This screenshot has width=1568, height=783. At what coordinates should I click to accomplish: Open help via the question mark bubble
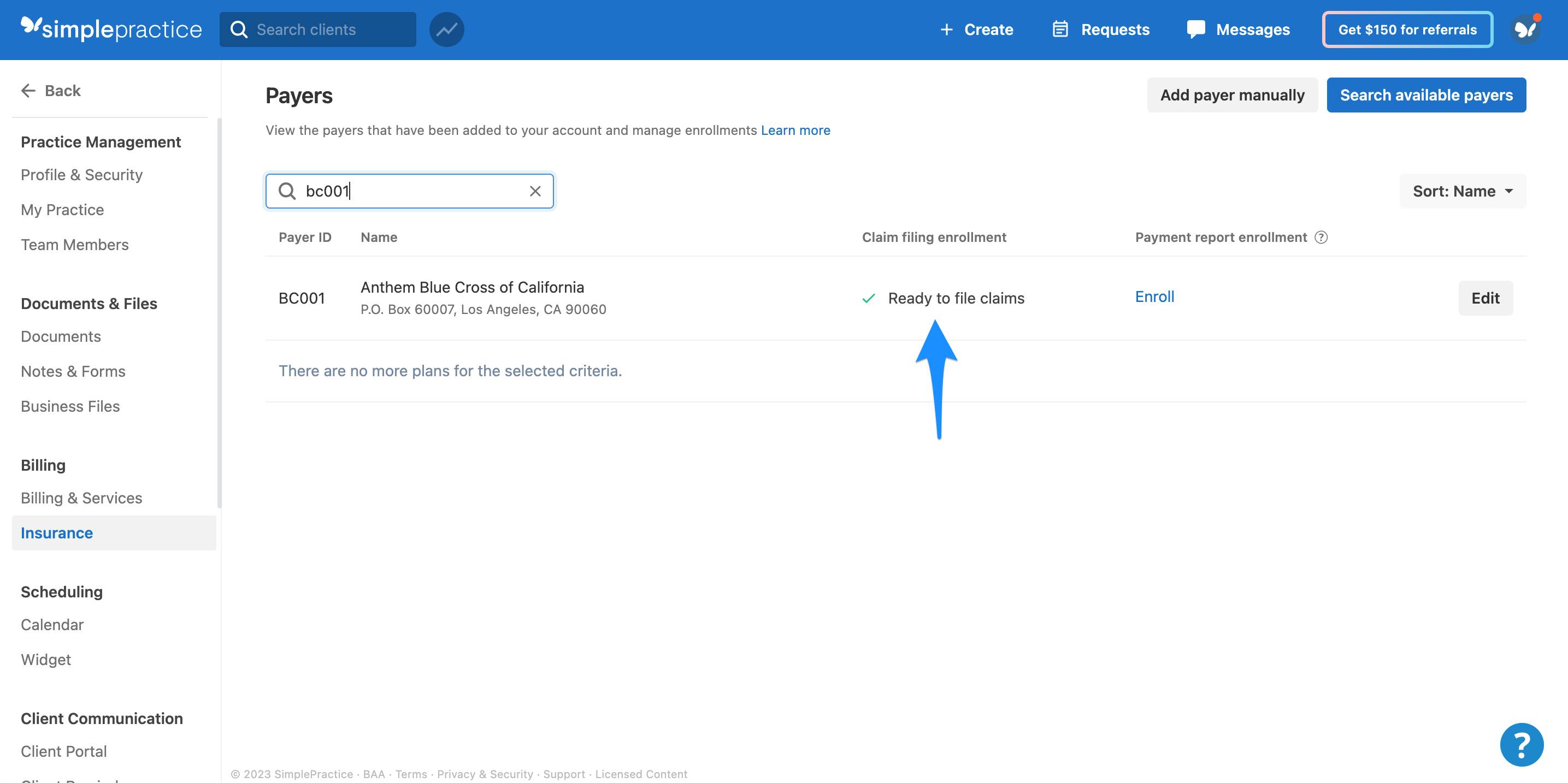tap(1521, 744)
